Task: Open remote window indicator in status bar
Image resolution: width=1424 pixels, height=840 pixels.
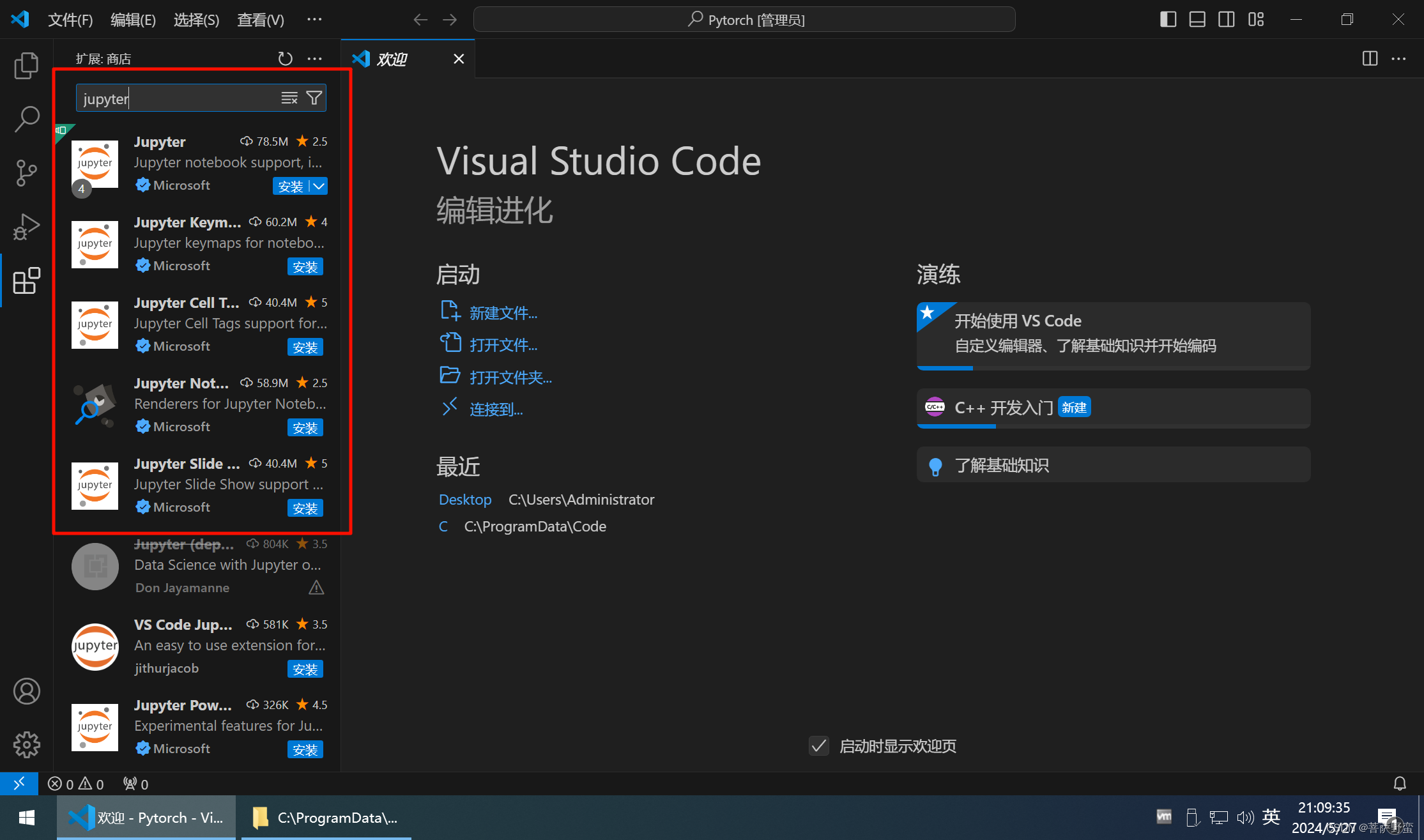Action: (x=19, y=783)
